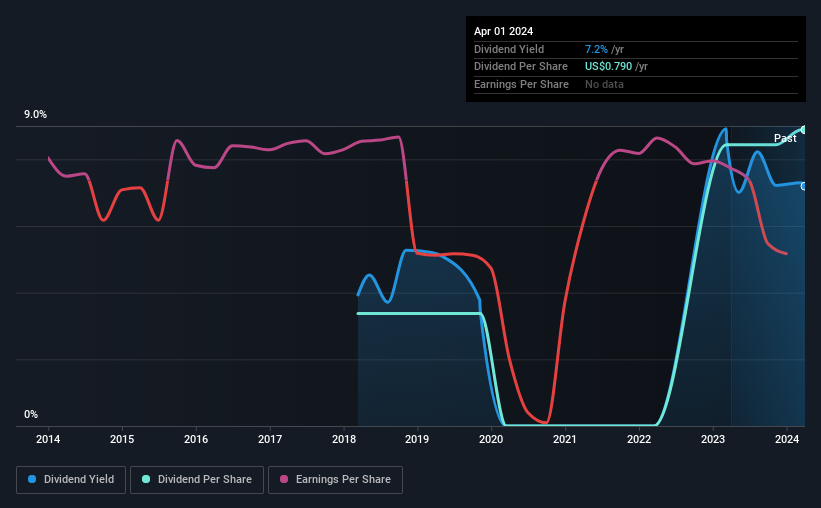This screenshot has height=508, width=821.
Task: Click the teal Dividend Per Share legend dot
Action: coord(146,479)
